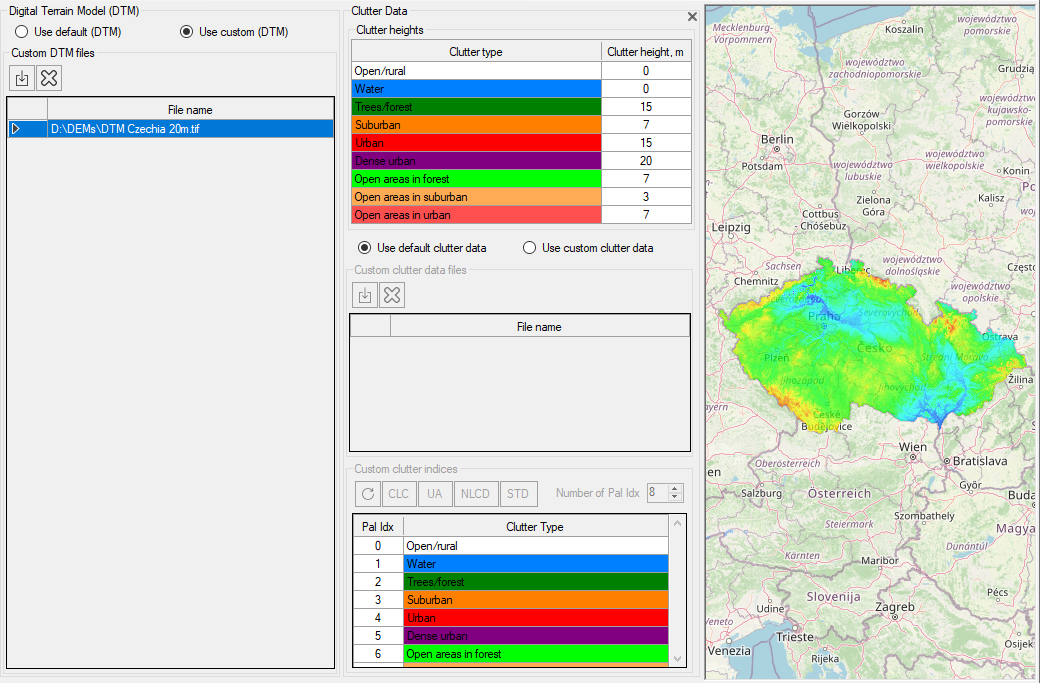Image resolution: width=1040 pixels, height=683 pixels.
Task: Click Leipzig label on the map
Action: (731, 227)
